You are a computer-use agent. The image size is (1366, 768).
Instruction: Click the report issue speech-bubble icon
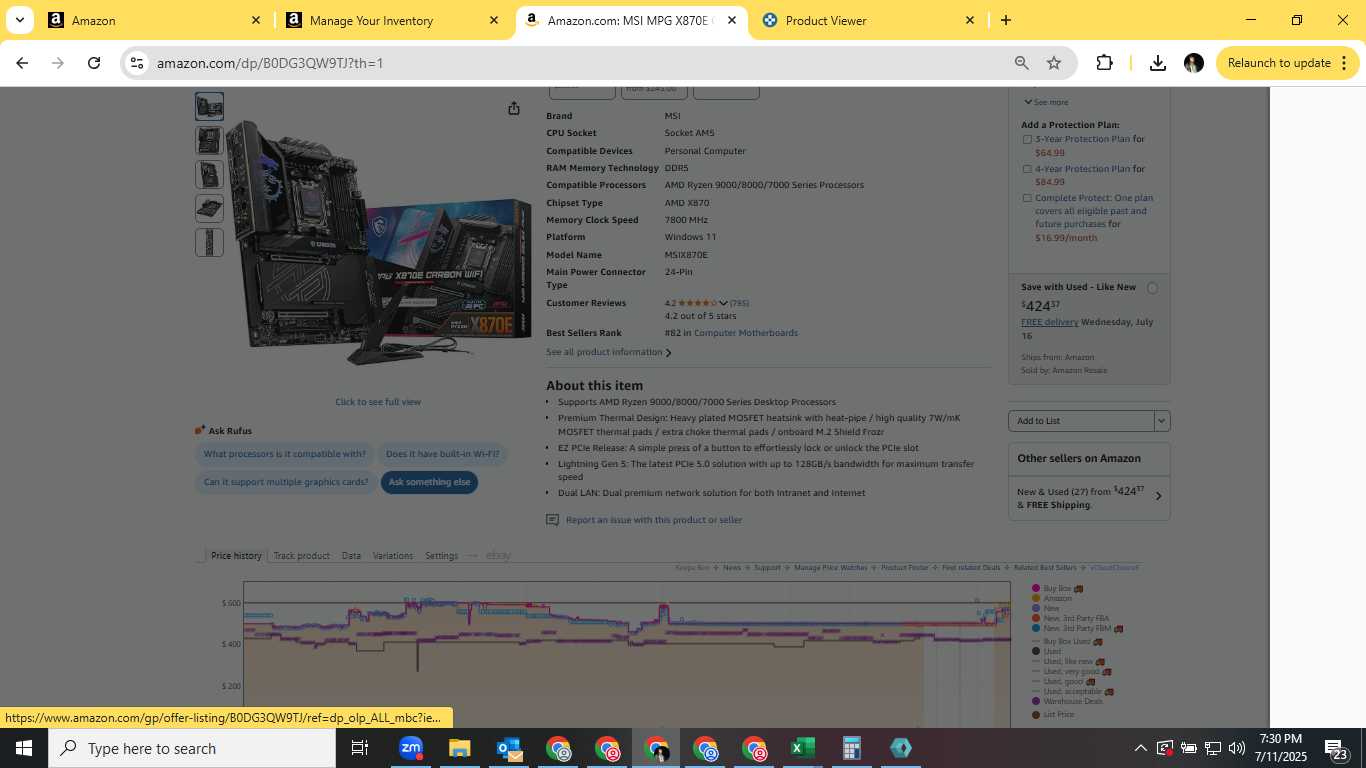pos(553,520)
